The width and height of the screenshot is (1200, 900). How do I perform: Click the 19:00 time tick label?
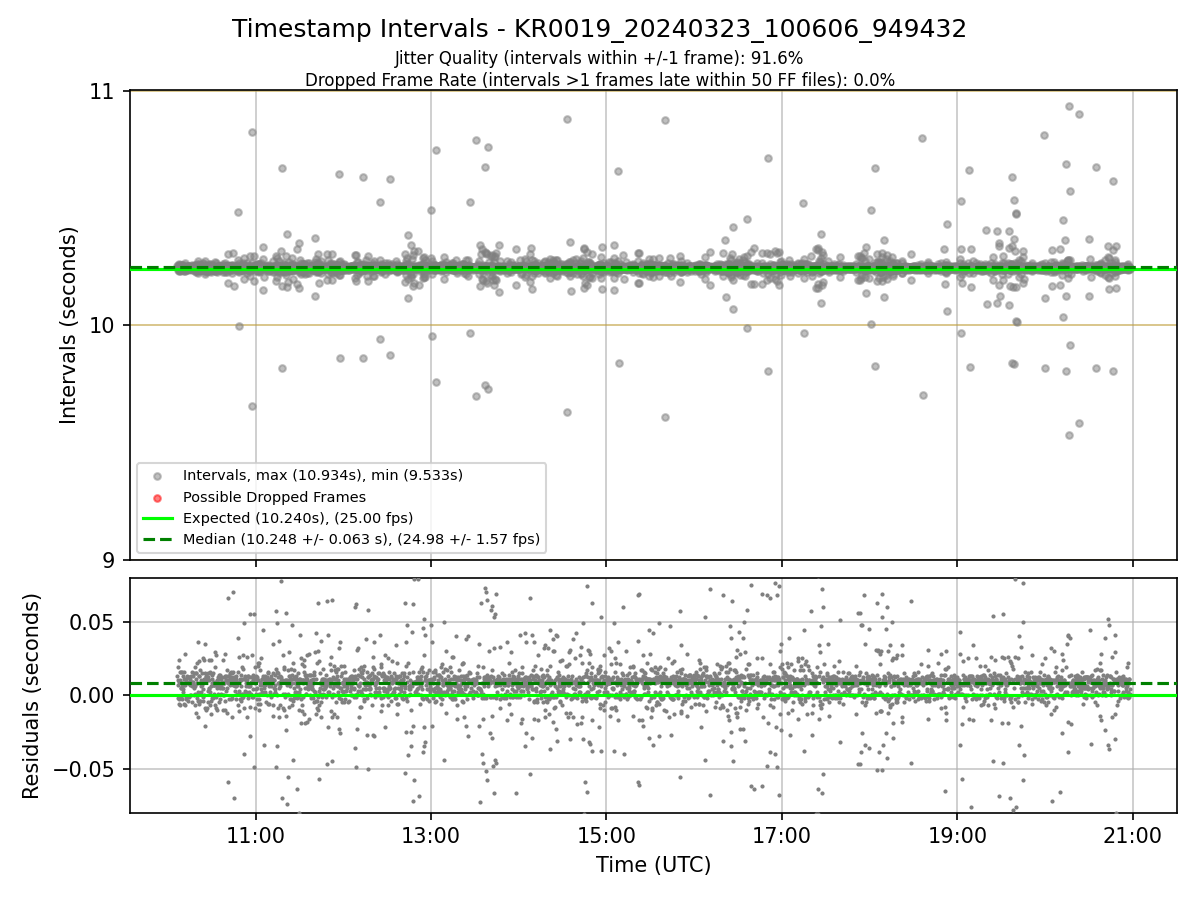(x=957, y=835)
